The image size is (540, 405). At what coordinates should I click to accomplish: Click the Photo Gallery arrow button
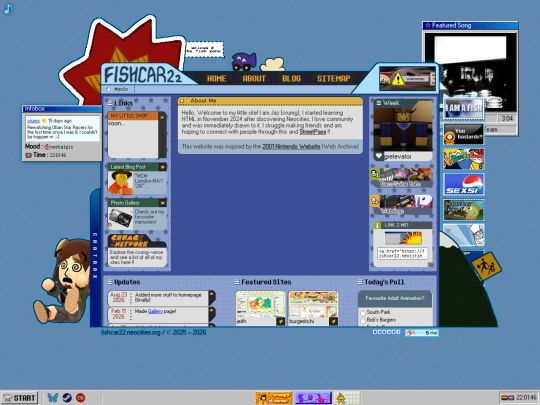pos(162,203)
